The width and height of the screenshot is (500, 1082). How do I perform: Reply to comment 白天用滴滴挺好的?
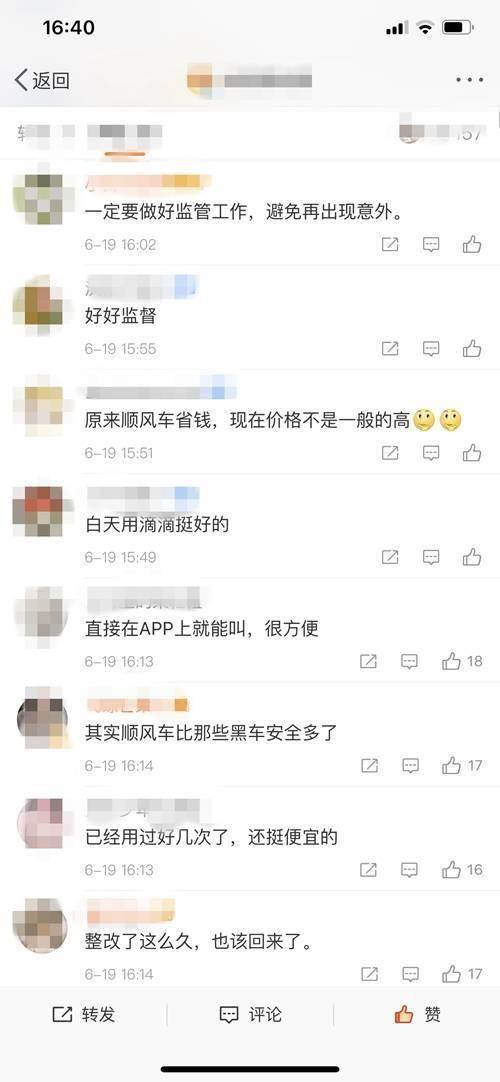click(x=431, y=557)
